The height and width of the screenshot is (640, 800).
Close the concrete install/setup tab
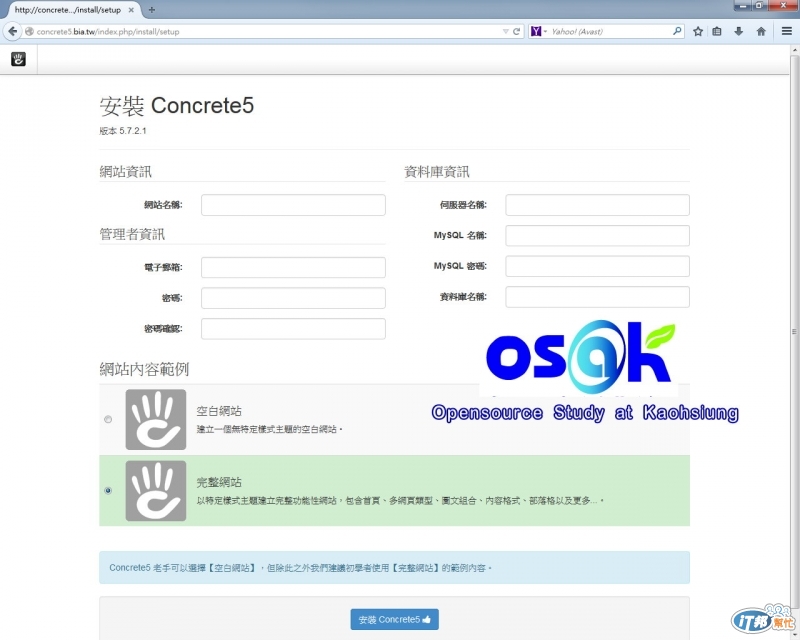tap(131, 10)
